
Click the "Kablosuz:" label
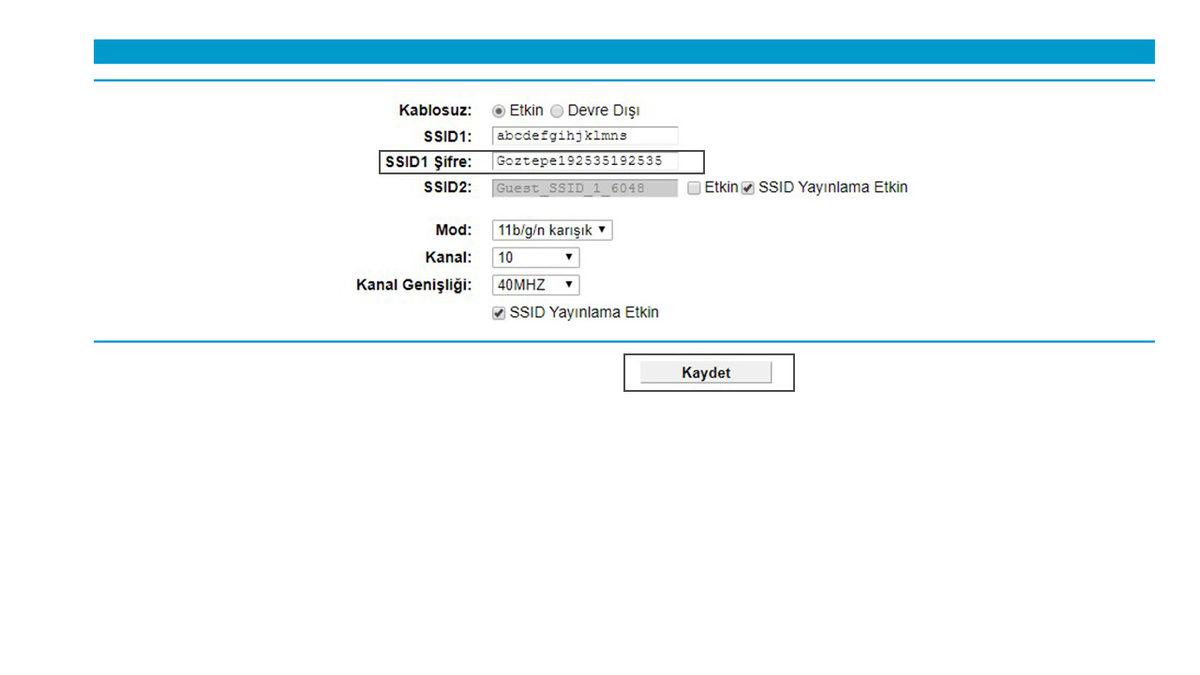pyautogui.click(x=437, y=110)
